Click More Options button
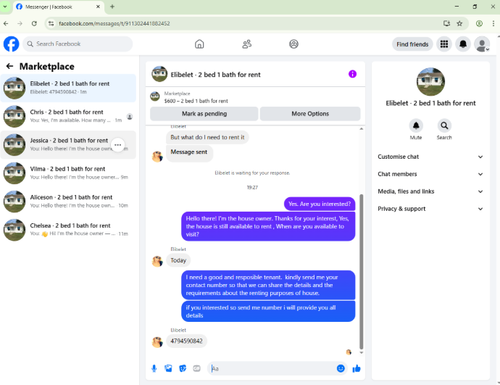The image size is (500, 385). (310, 114)
